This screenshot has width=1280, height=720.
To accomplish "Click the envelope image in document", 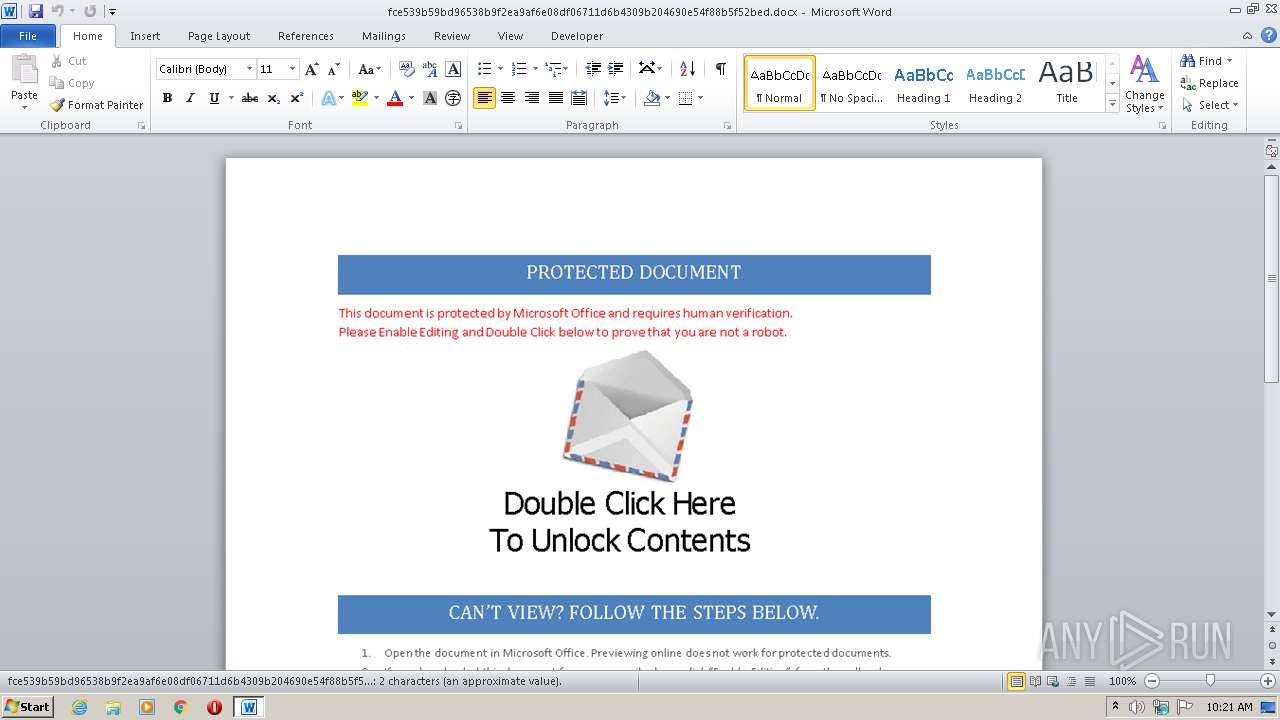I will tap(627, 415).
